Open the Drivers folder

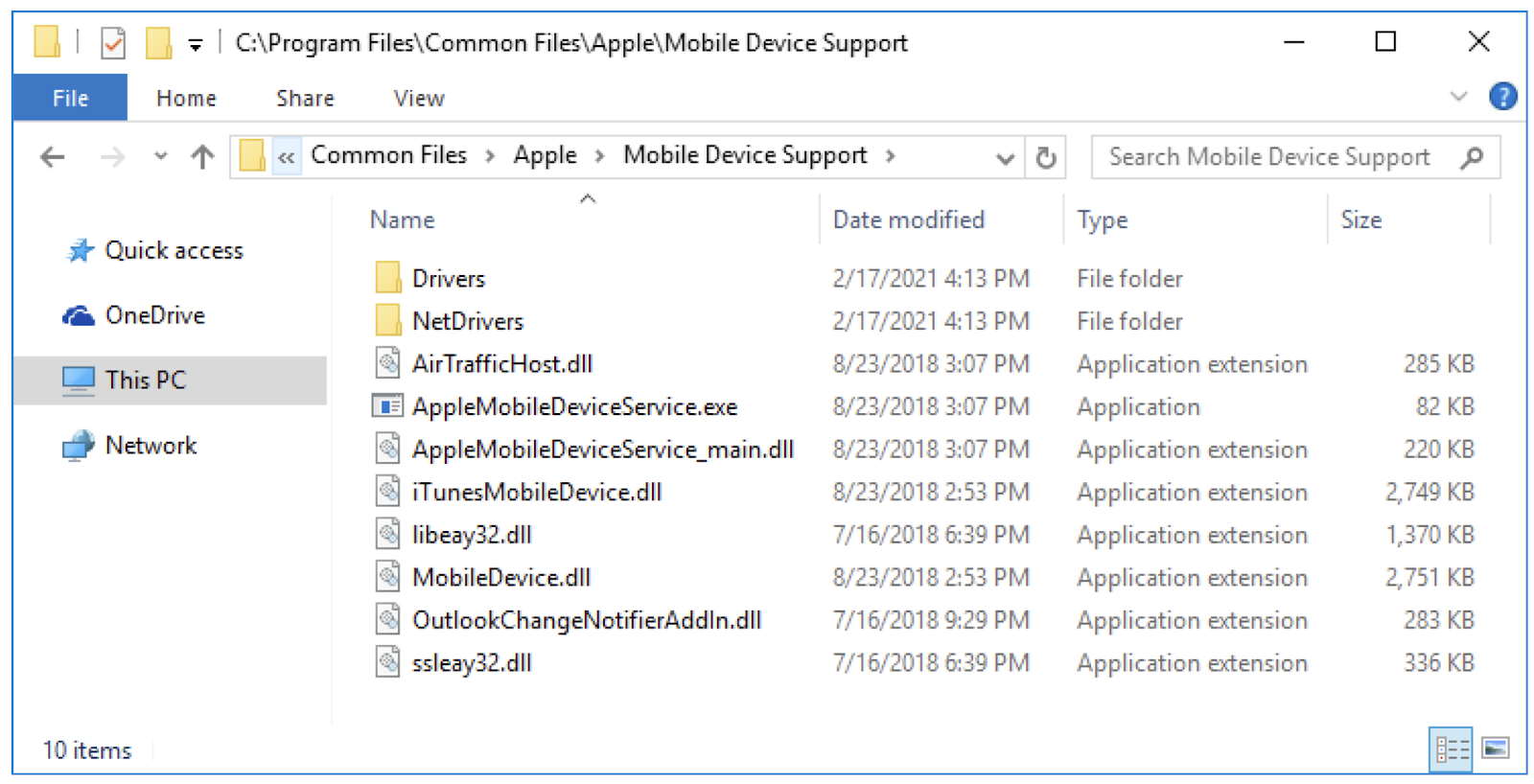point(449,277)
